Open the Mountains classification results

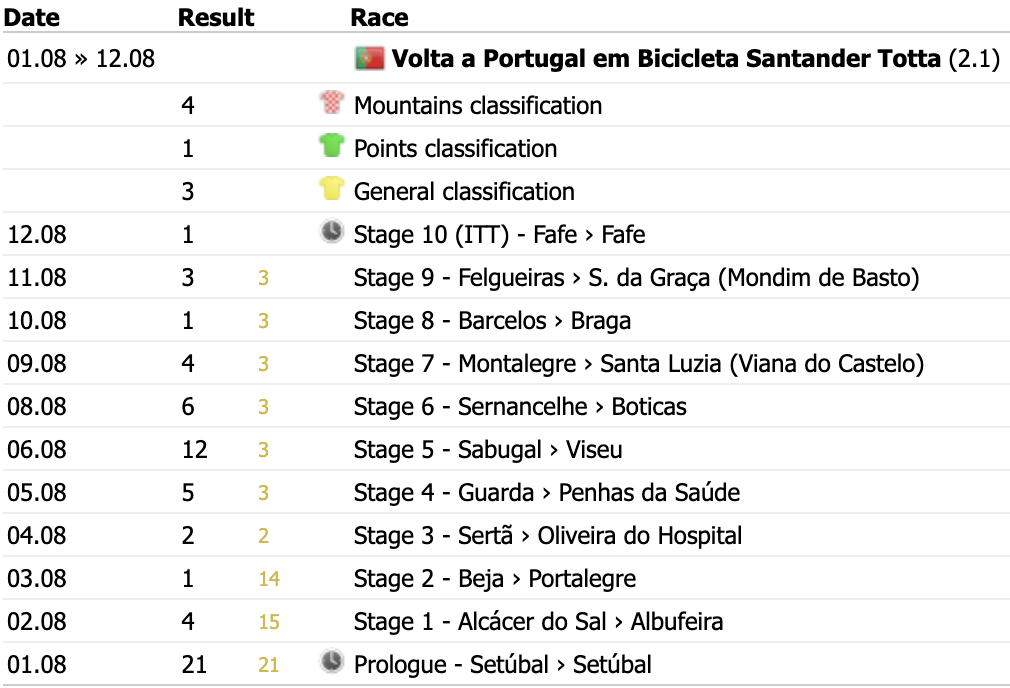point(478,106)
